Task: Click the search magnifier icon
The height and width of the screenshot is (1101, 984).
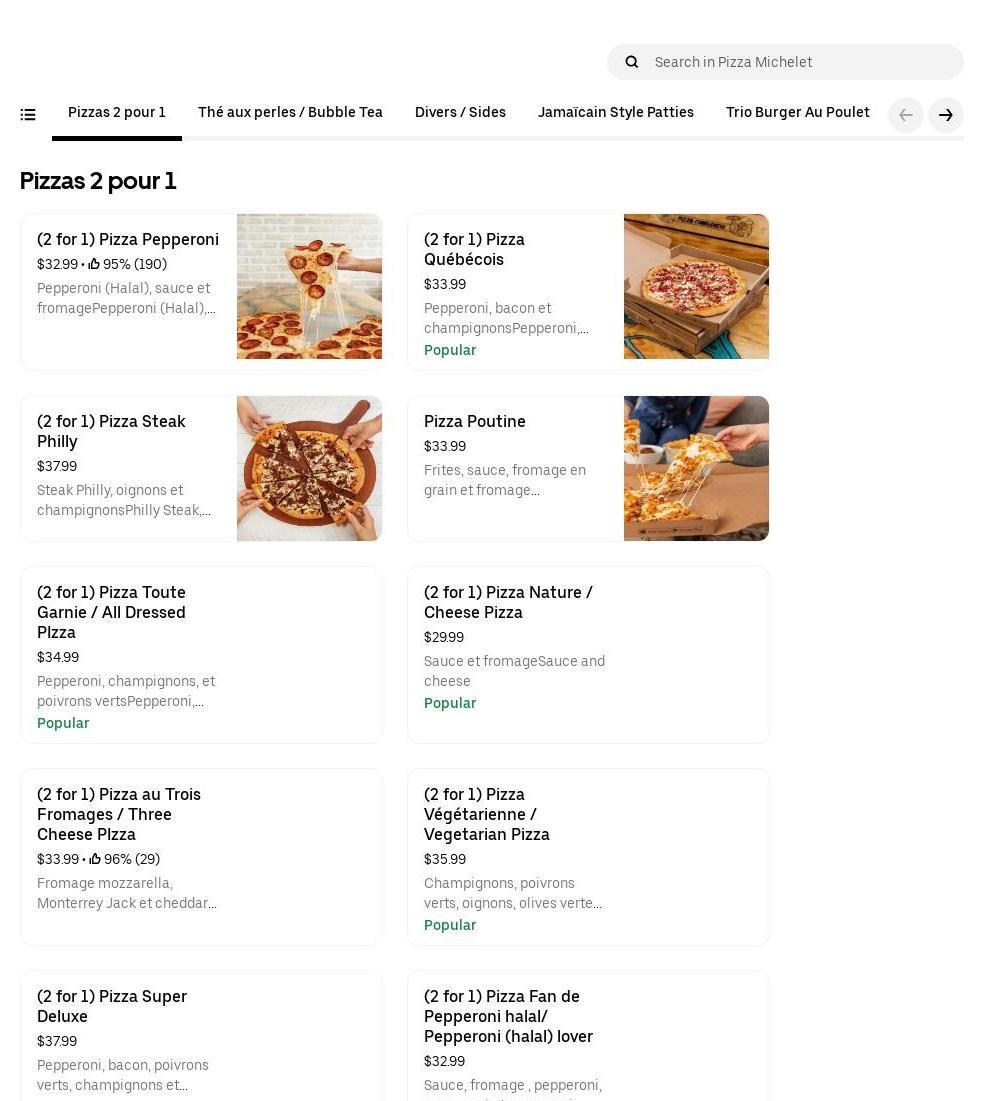Action: tap(632, 62)
